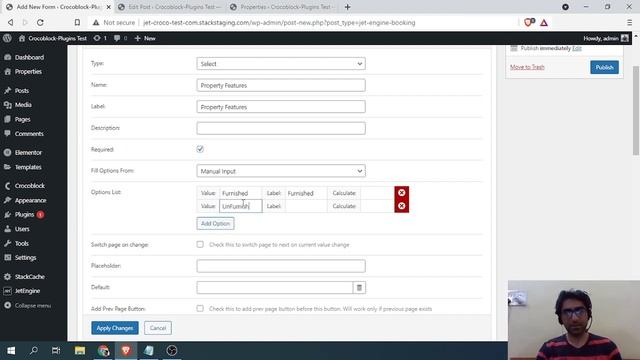The width and height of the screenshot is (640, 360).
Task: Click the Add Option button
Action: click(x=216, y=224)
